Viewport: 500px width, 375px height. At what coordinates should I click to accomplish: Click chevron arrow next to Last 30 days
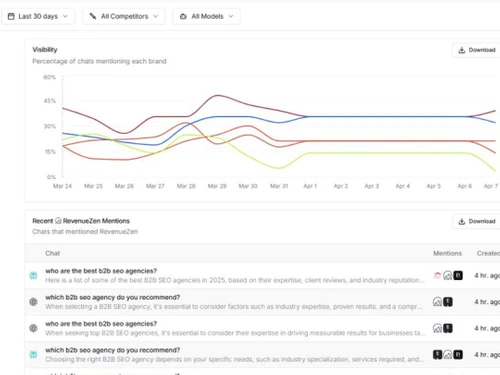click(x=65, y=16)
